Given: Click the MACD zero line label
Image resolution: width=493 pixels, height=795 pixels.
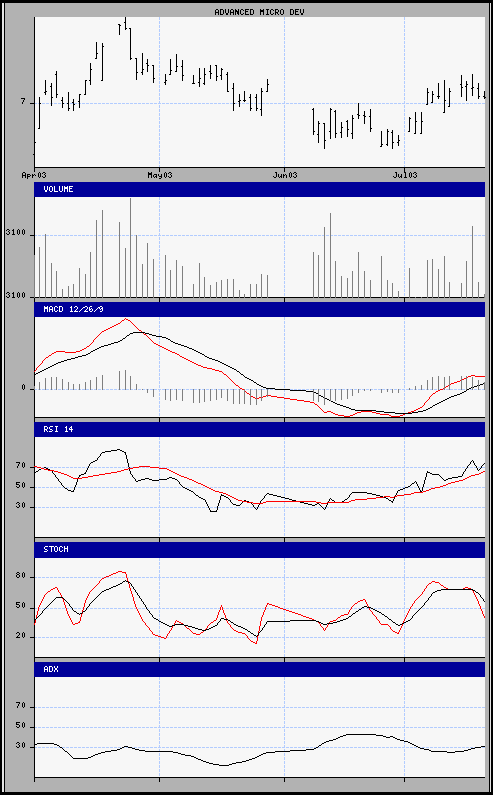Looking at the screenshot, I should tap(23, 388).
